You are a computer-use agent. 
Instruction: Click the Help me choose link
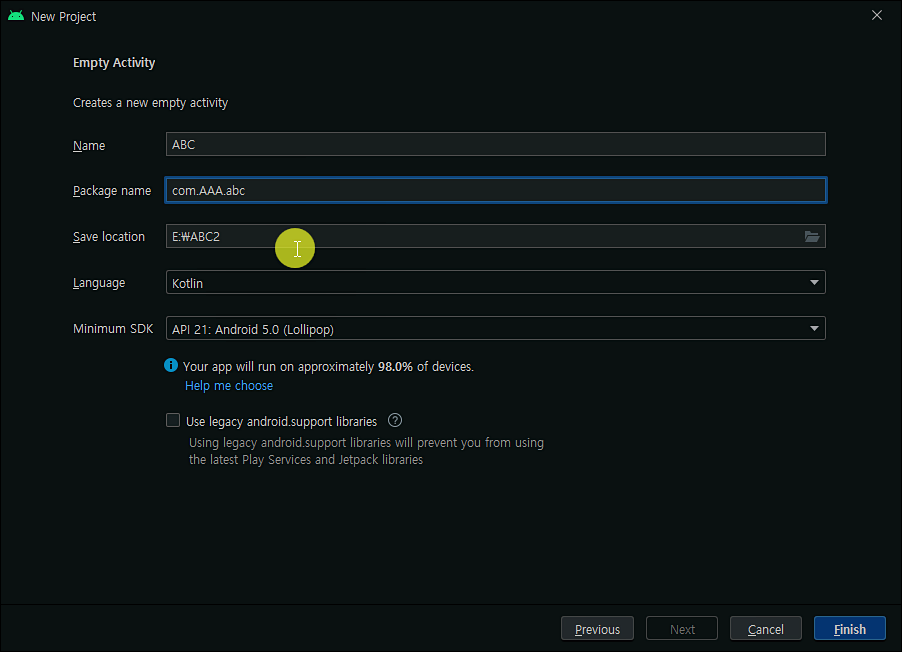coord(229,386)
